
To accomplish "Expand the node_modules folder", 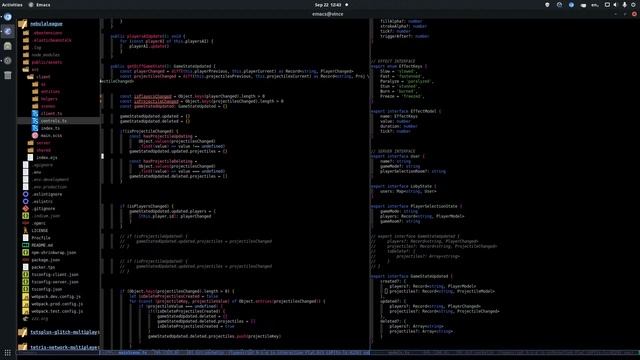I will (45, 55).
